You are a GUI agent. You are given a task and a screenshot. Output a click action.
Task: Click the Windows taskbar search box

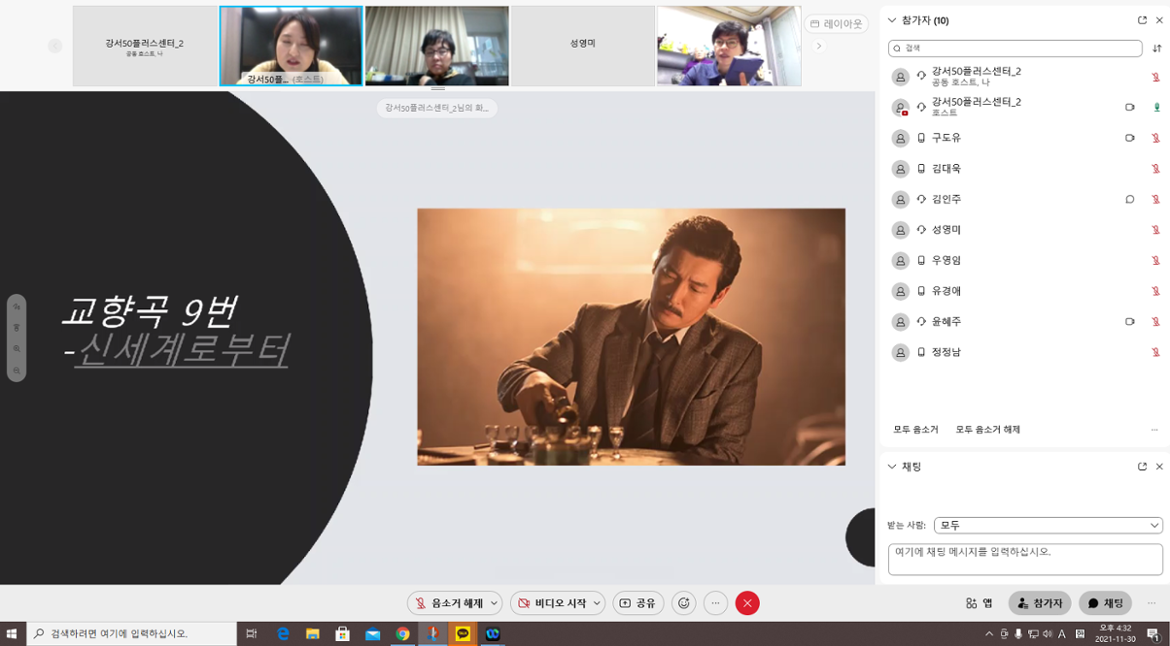click(131, 633)
